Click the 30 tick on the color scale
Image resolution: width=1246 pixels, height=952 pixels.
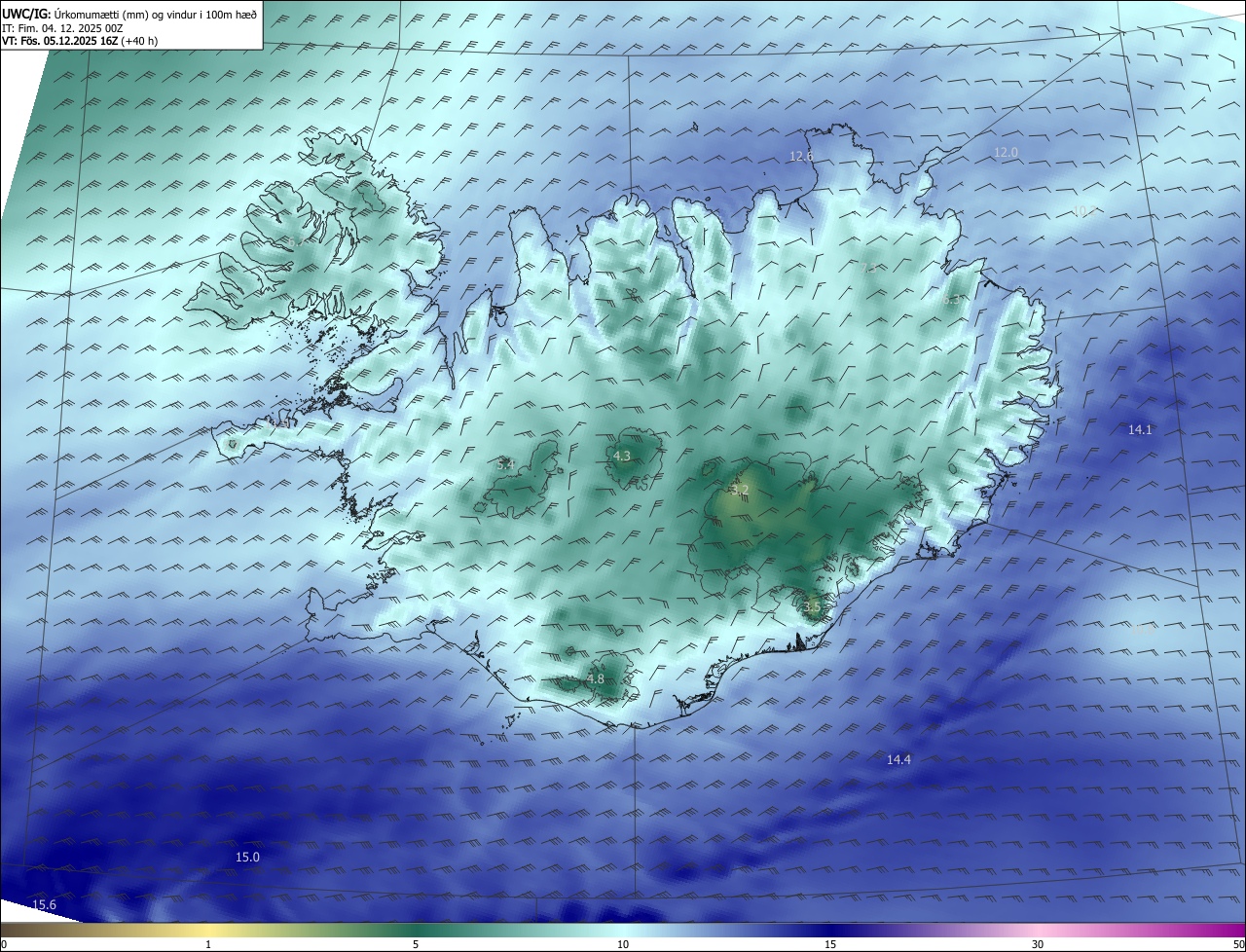tap(1038, 945)
